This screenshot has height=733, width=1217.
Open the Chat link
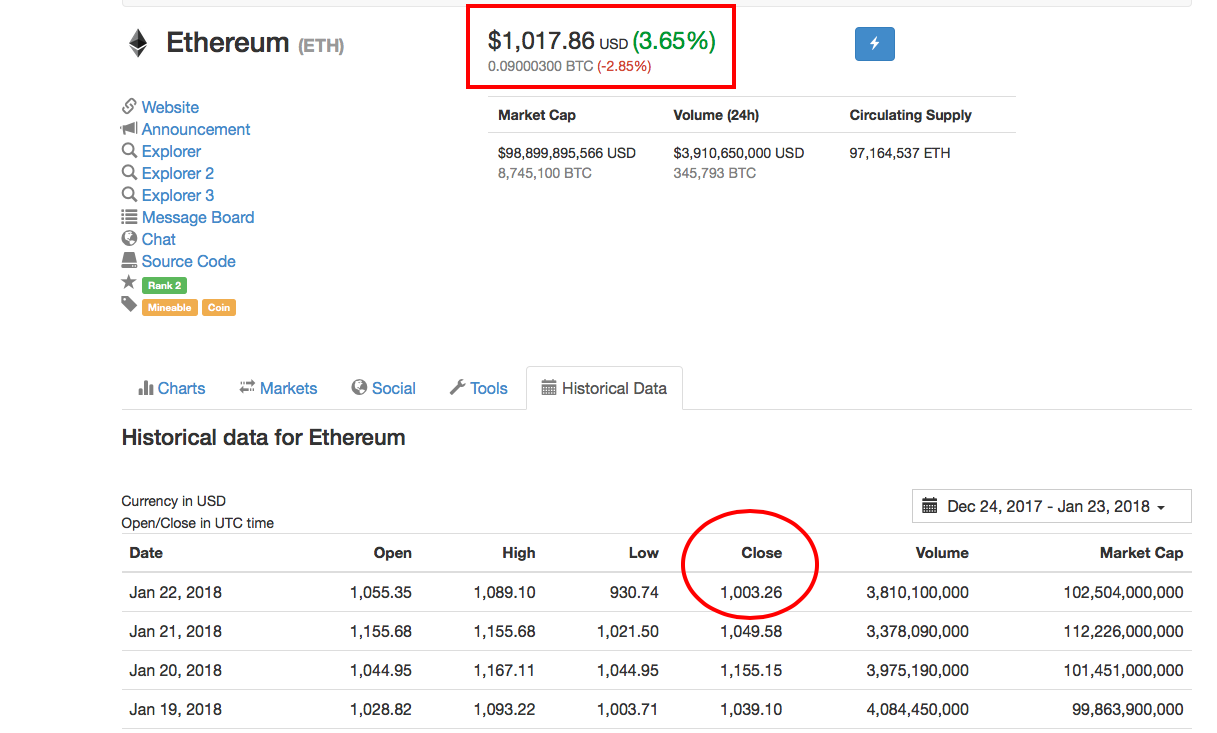(159, 239)
